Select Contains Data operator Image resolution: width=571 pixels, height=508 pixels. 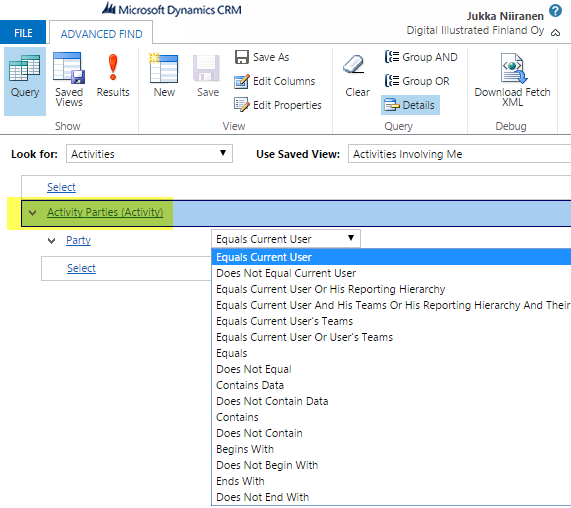[391, 385]
